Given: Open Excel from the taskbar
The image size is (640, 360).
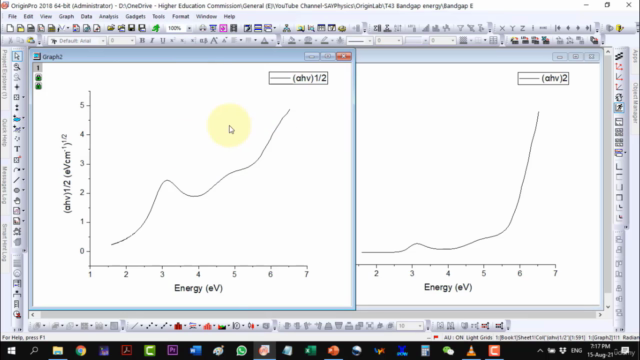Looking at the screenshot, I should [310, 351].
